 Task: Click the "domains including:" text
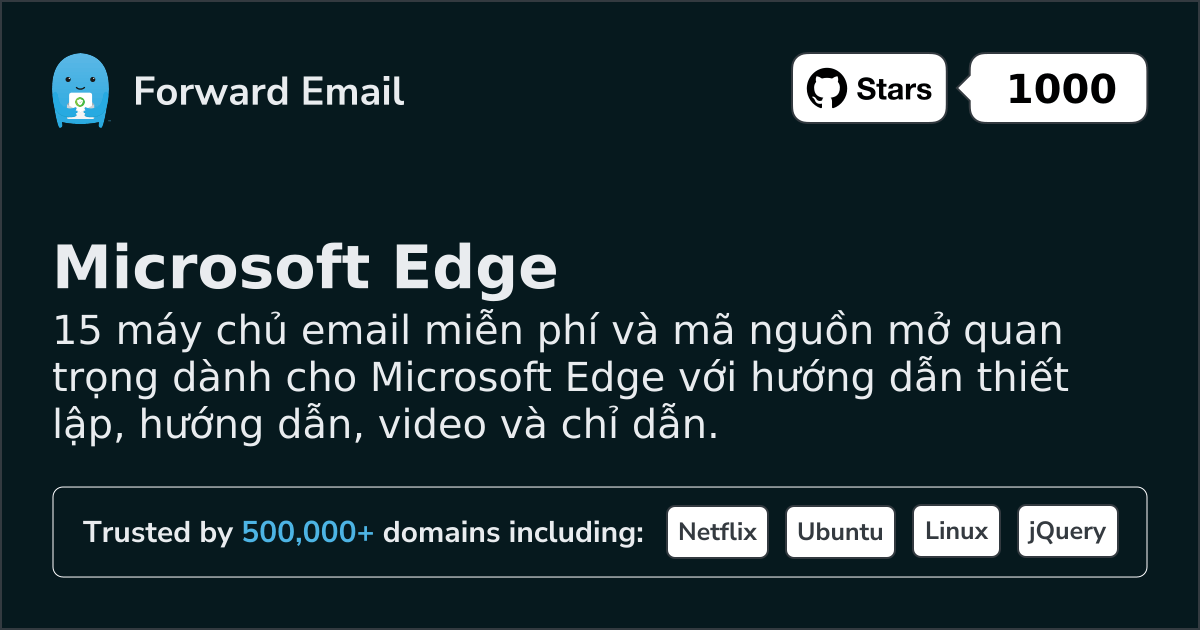point(513,533)
